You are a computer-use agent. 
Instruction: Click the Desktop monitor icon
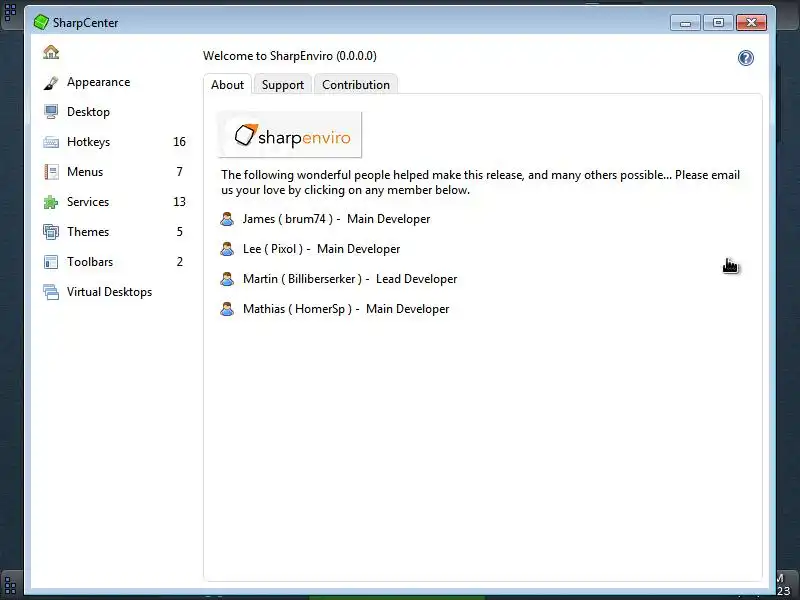(51, 112)
